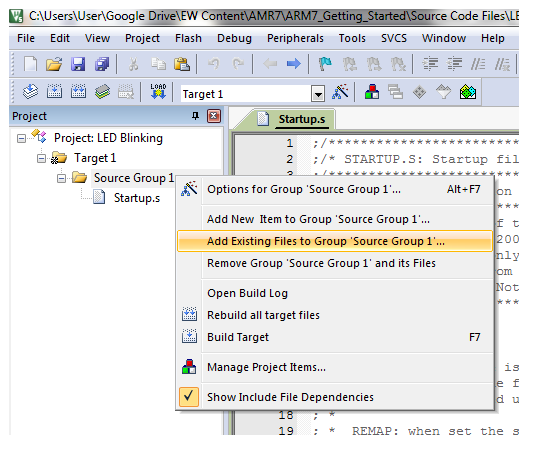Collapse the Target 1 tree node

click(41, 159)
